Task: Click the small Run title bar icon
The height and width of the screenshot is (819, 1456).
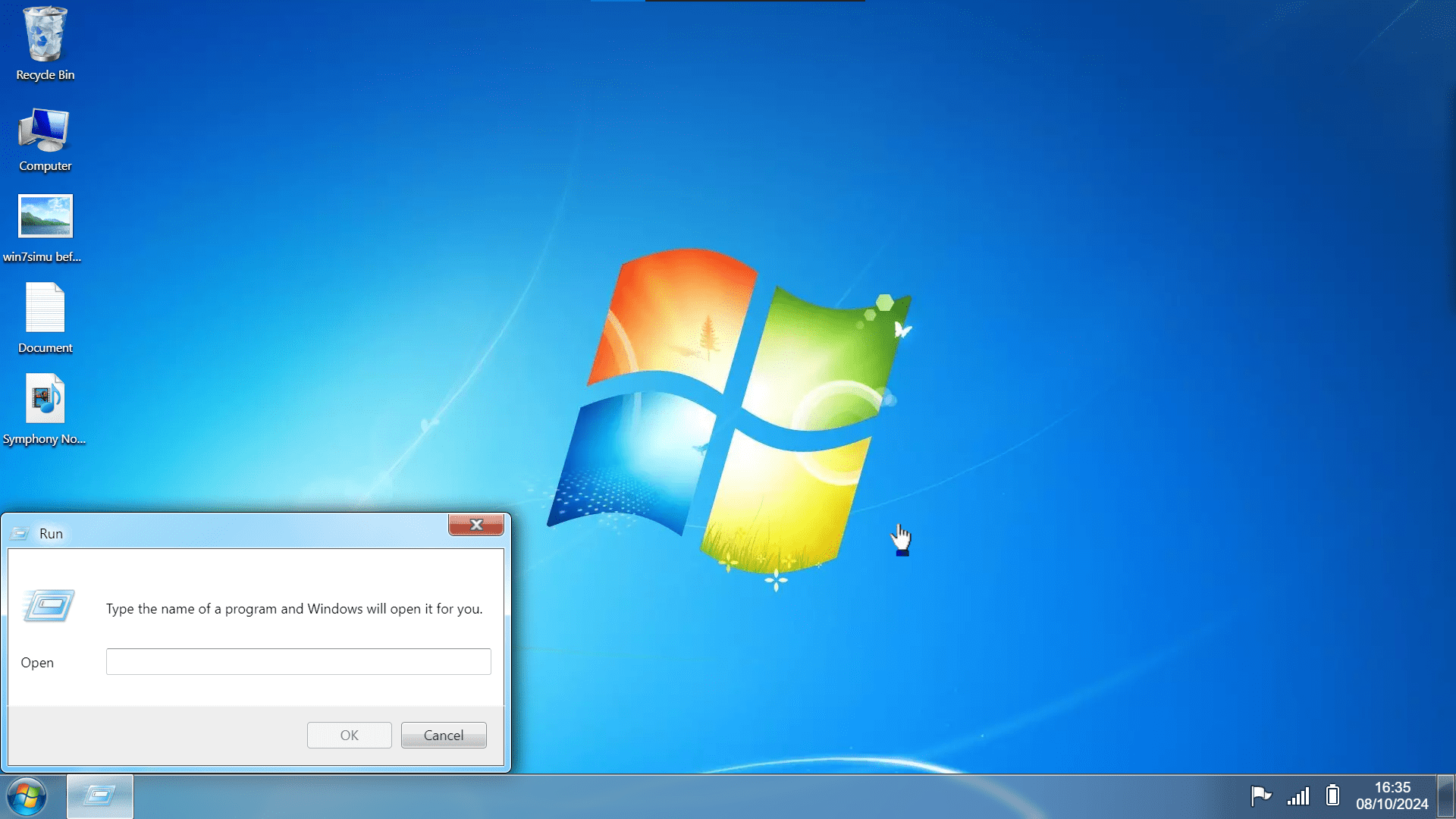Action: click(x=20, y=533)
